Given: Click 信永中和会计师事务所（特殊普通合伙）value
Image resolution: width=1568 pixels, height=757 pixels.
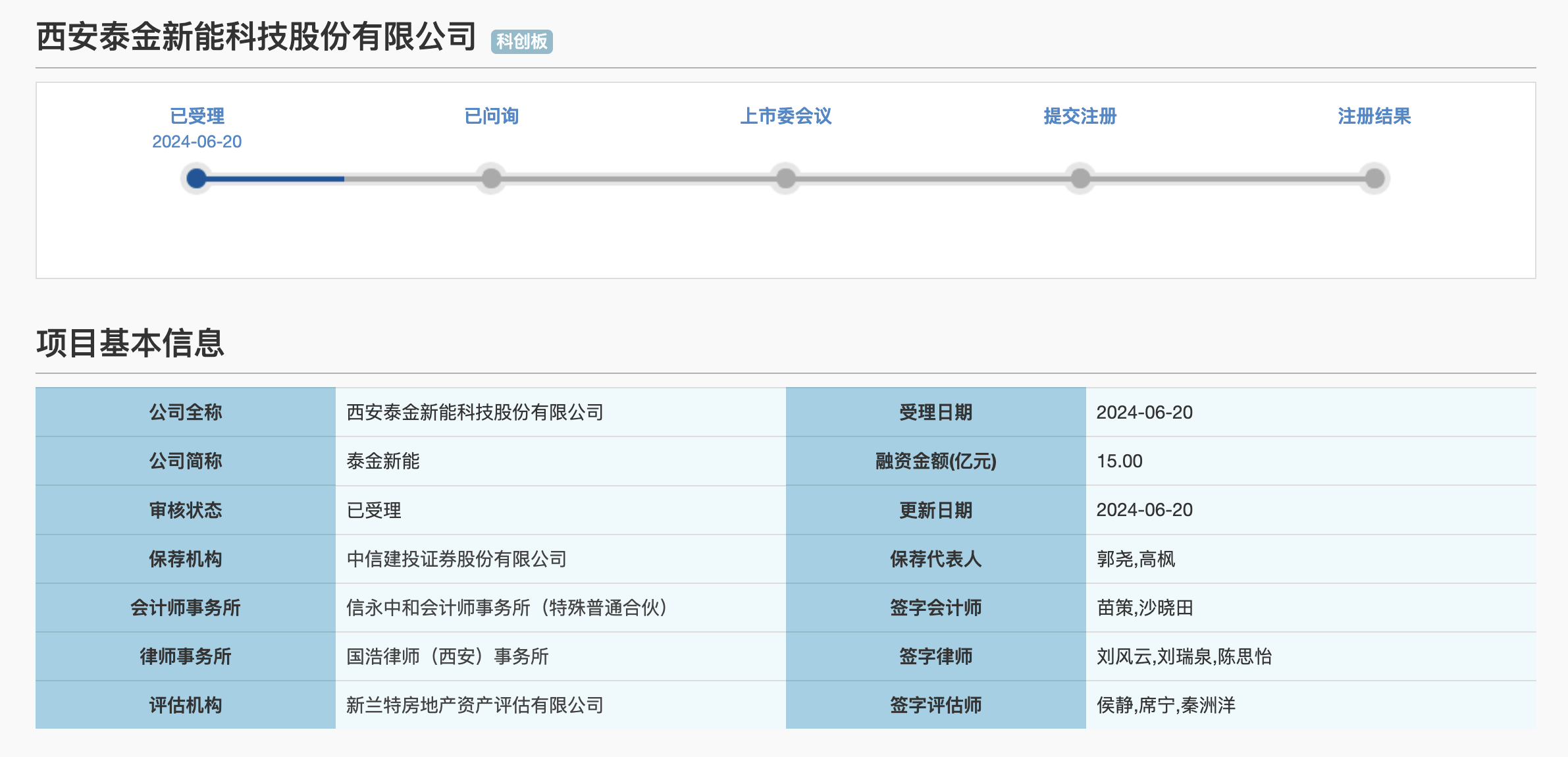Looking at the screenshot, I should point(508,607).
